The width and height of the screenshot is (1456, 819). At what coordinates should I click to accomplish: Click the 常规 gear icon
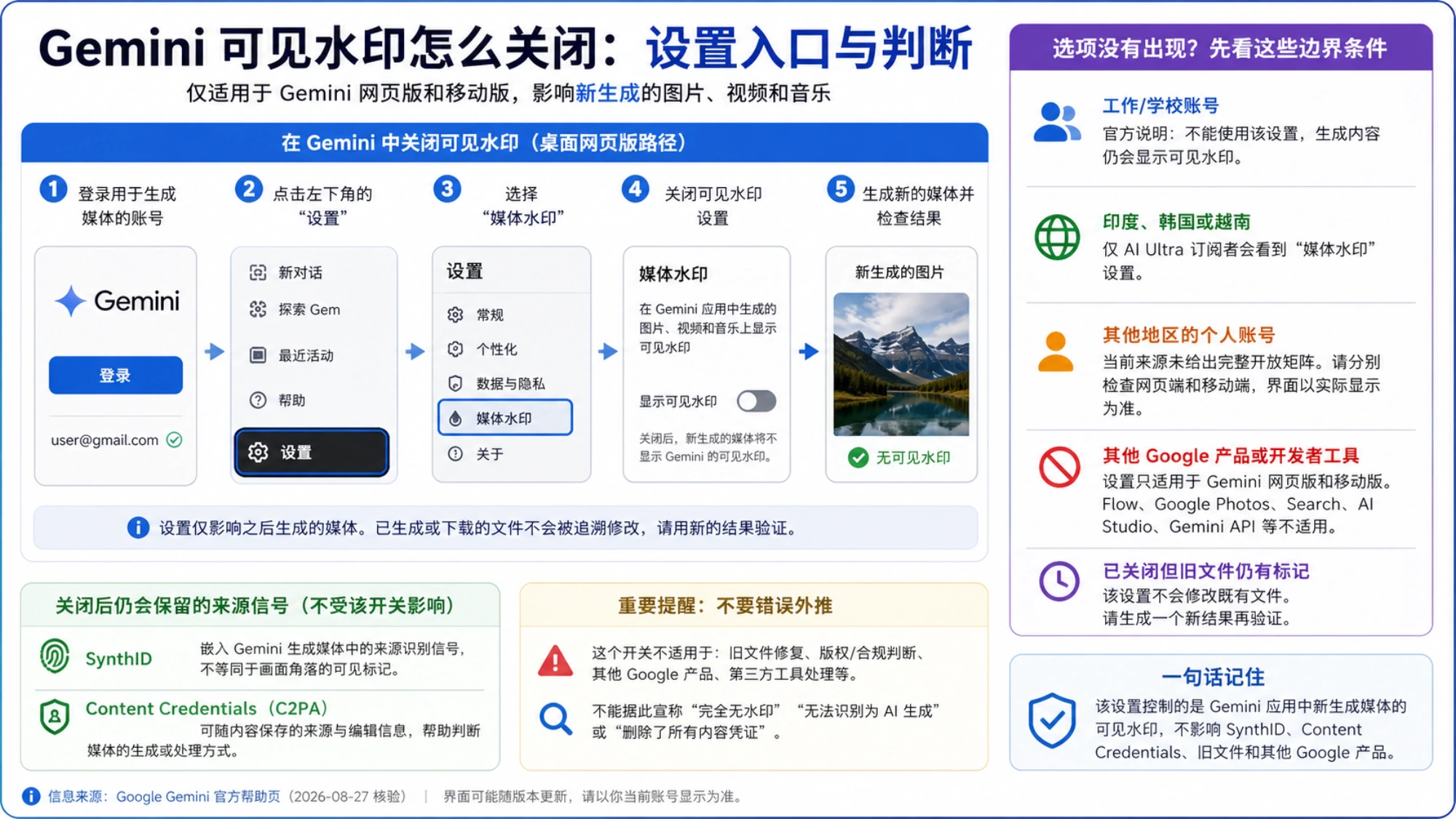tap(456, 314)
